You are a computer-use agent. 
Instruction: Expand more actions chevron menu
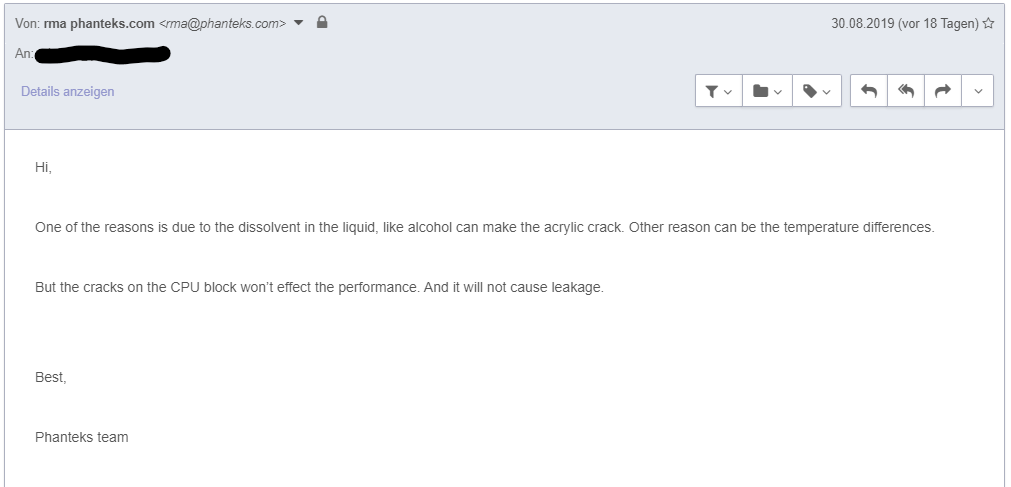click(978, 91)
